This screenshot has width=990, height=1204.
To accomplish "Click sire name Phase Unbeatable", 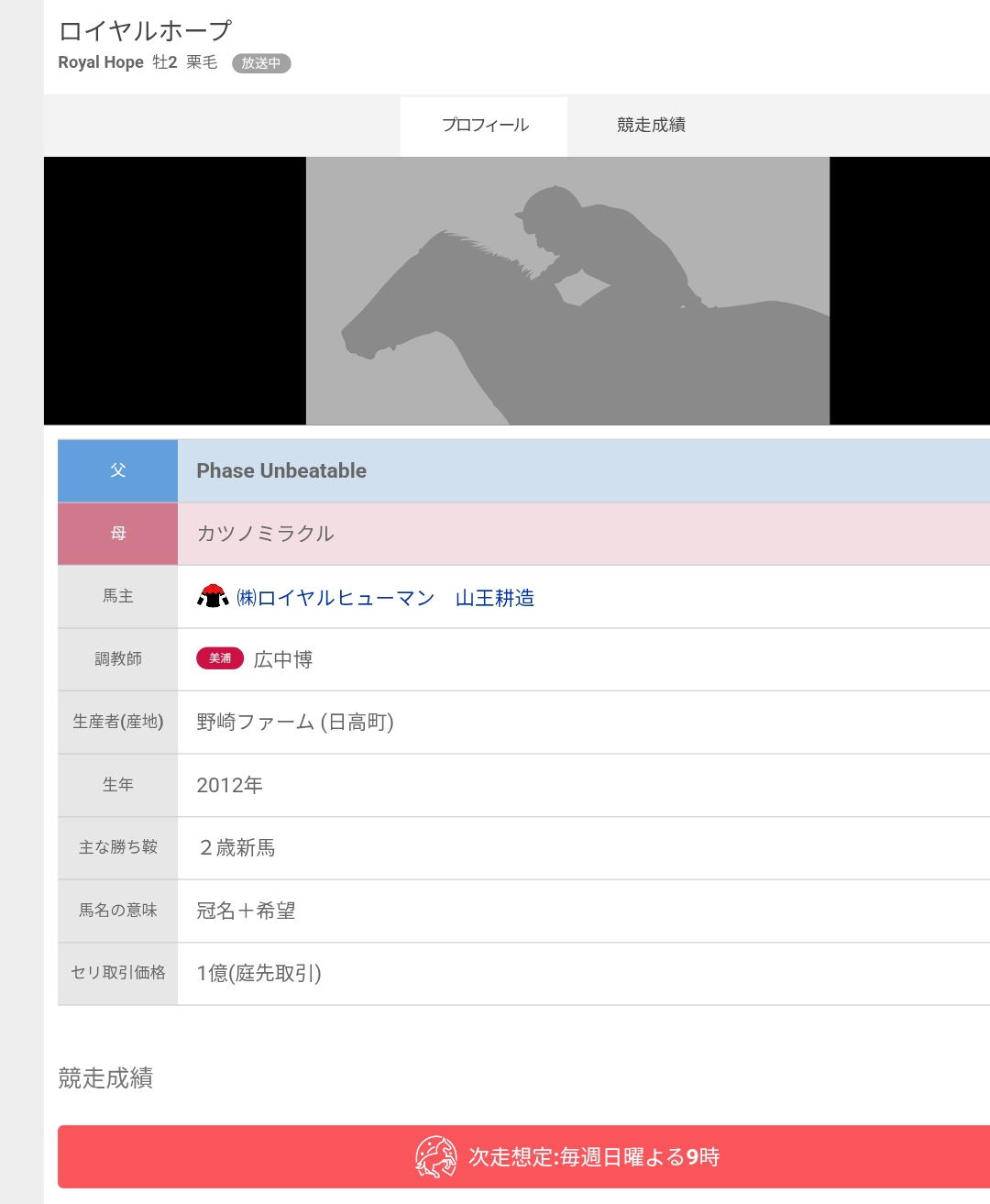I will pos(281,470).
